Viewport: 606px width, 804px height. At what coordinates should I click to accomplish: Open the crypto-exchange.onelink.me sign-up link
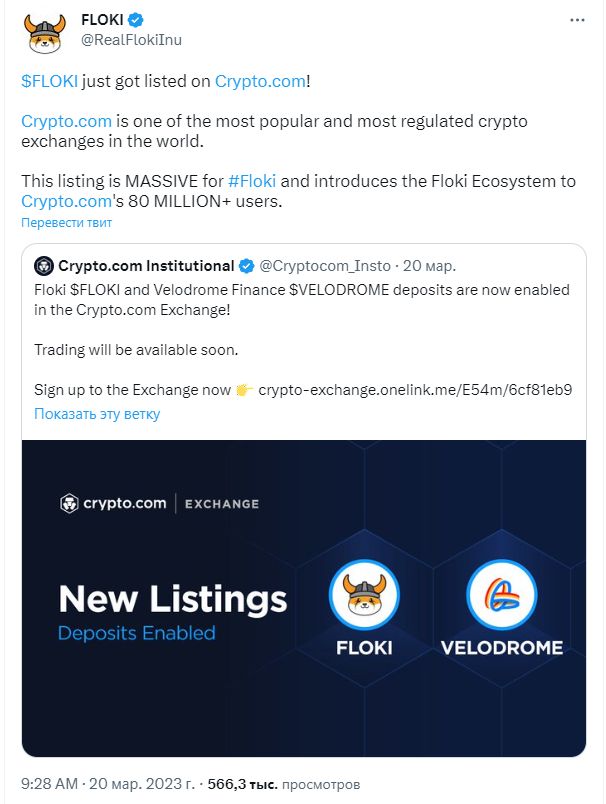pyautogui.click(x=415, y=390)
